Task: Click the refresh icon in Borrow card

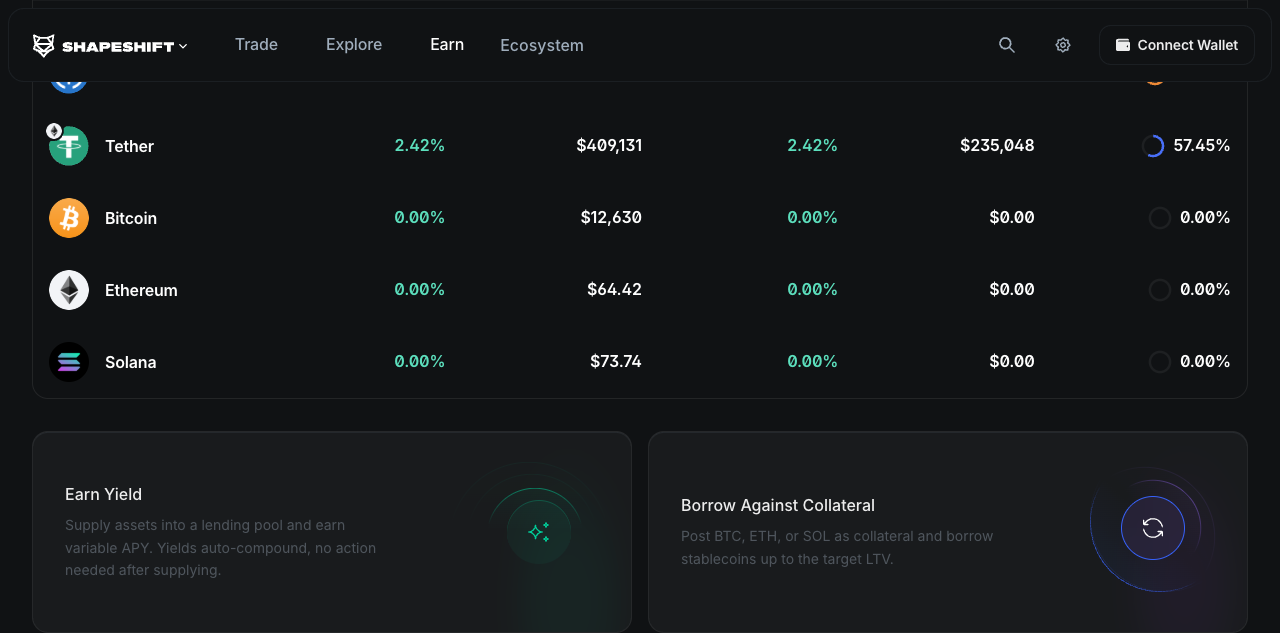Action: tap(1153, 528)
